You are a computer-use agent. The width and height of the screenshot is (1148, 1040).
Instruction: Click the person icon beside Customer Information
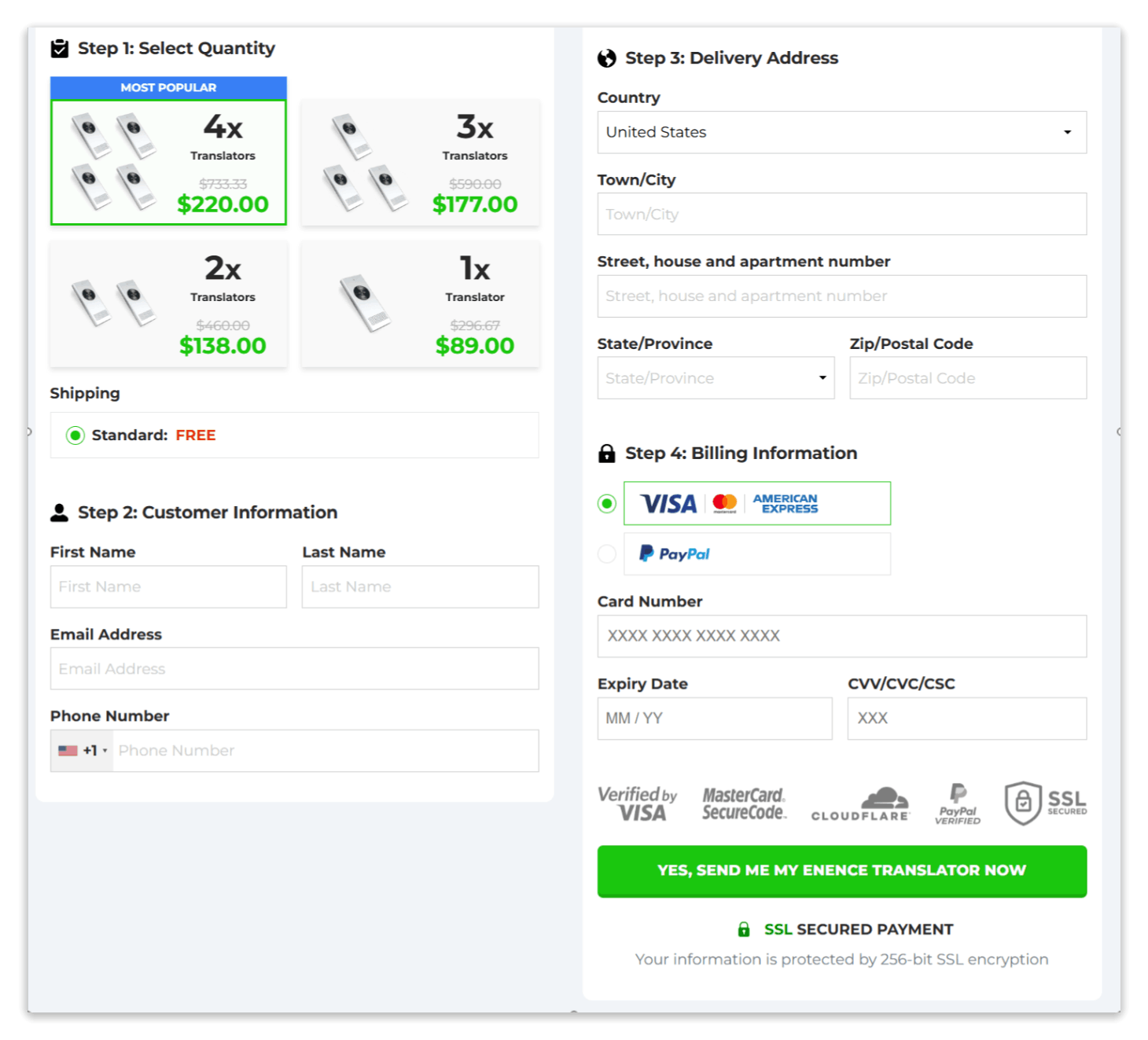point(59,513)
